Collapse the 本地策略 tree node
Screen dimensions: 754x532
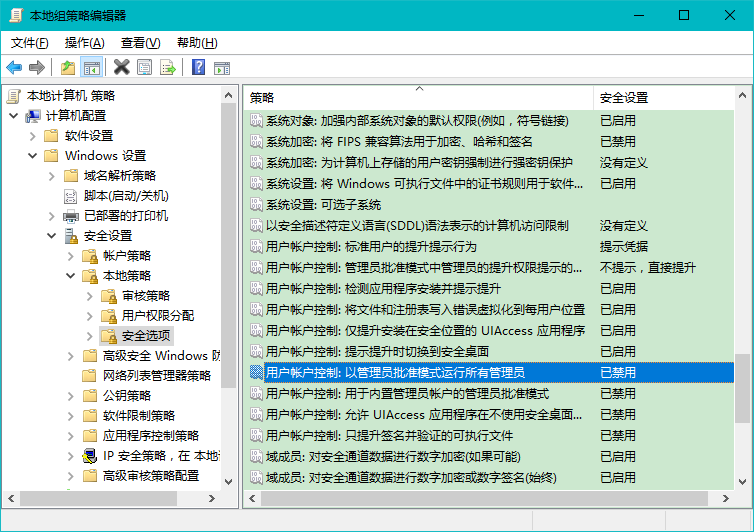[x=70, y=276]
